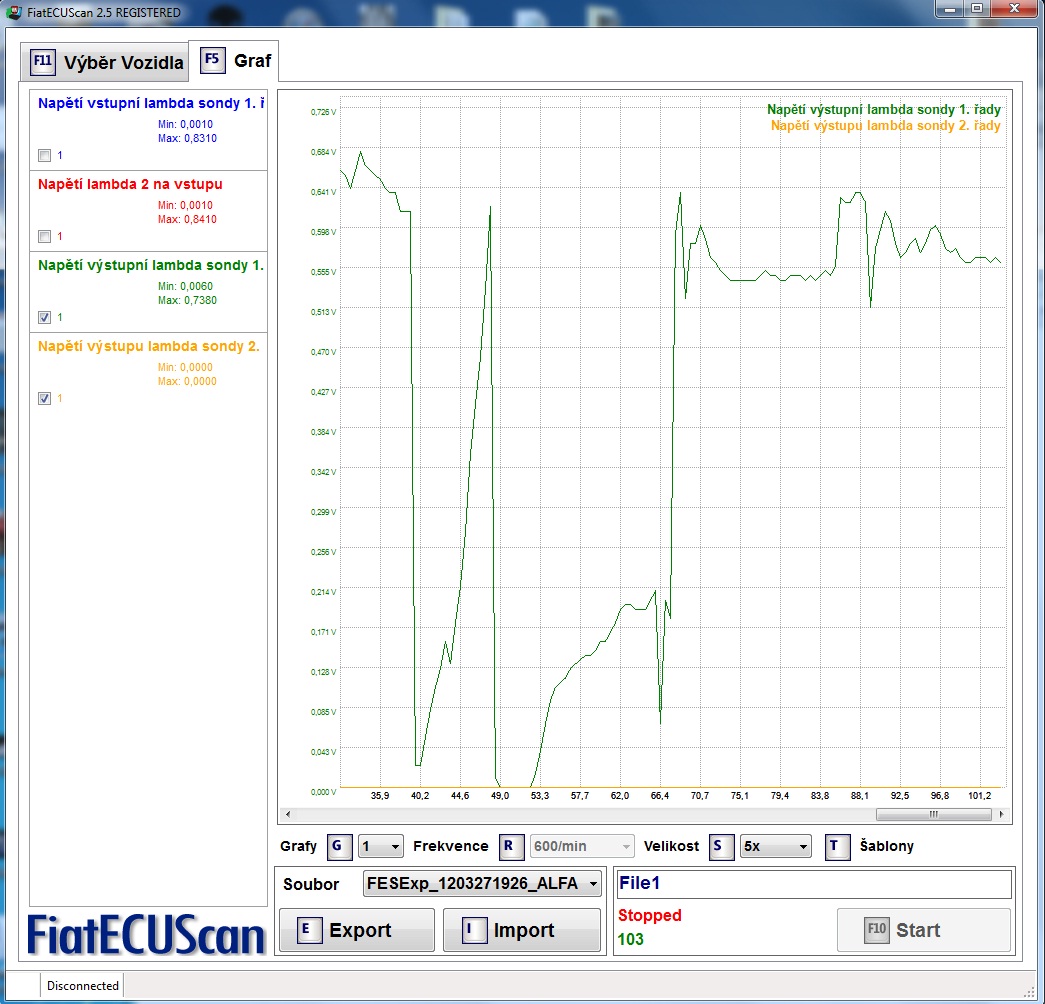Click the FiatECUScan icon in title bar
Viewport: 1045px width, 1004px height.
click(13, 12)
